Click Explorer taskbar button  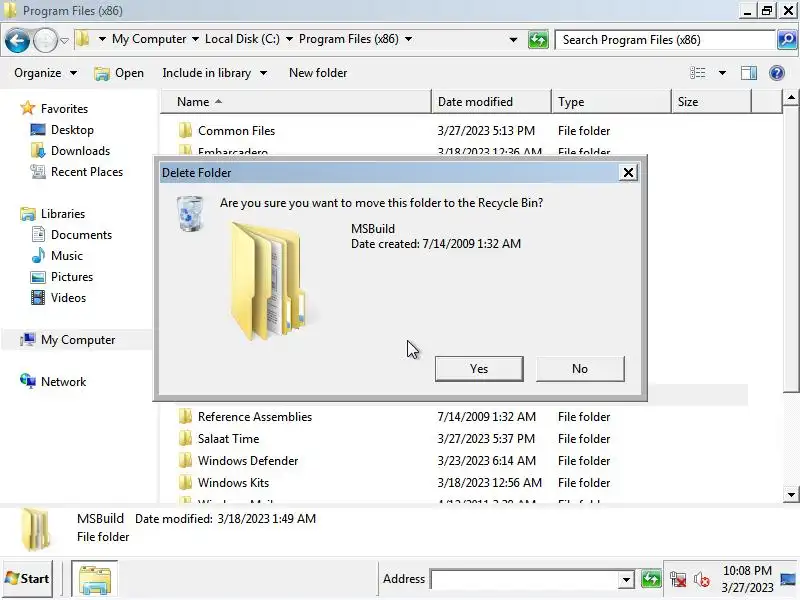pyautogui.click(x=94, y=579)
